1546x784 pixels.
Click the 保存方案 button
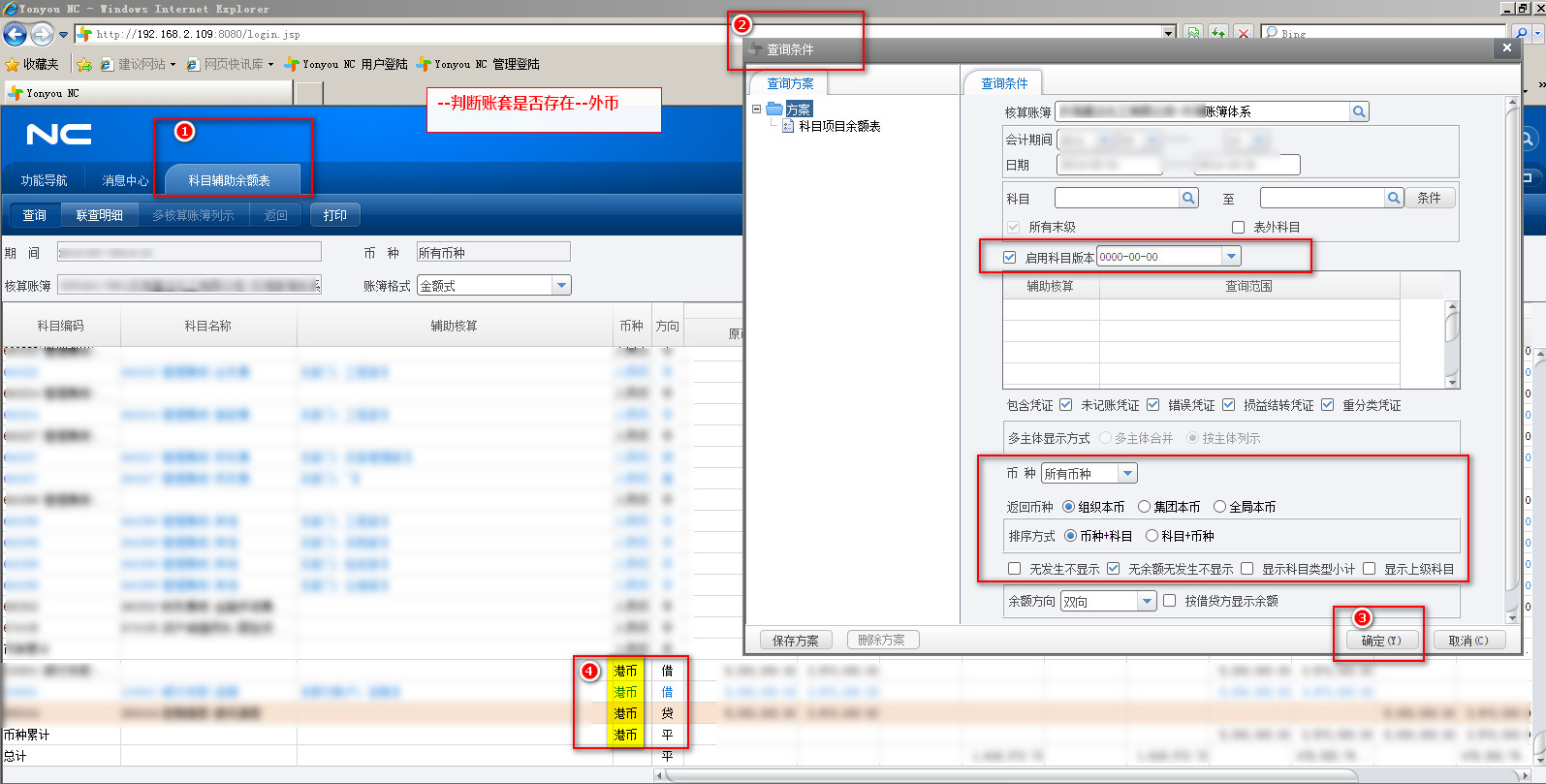coord(795,641)
